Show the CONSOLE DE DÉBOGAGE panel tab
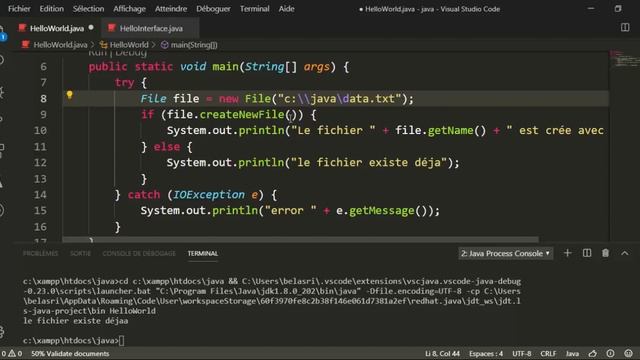640x360 pixels. (139, 253)
